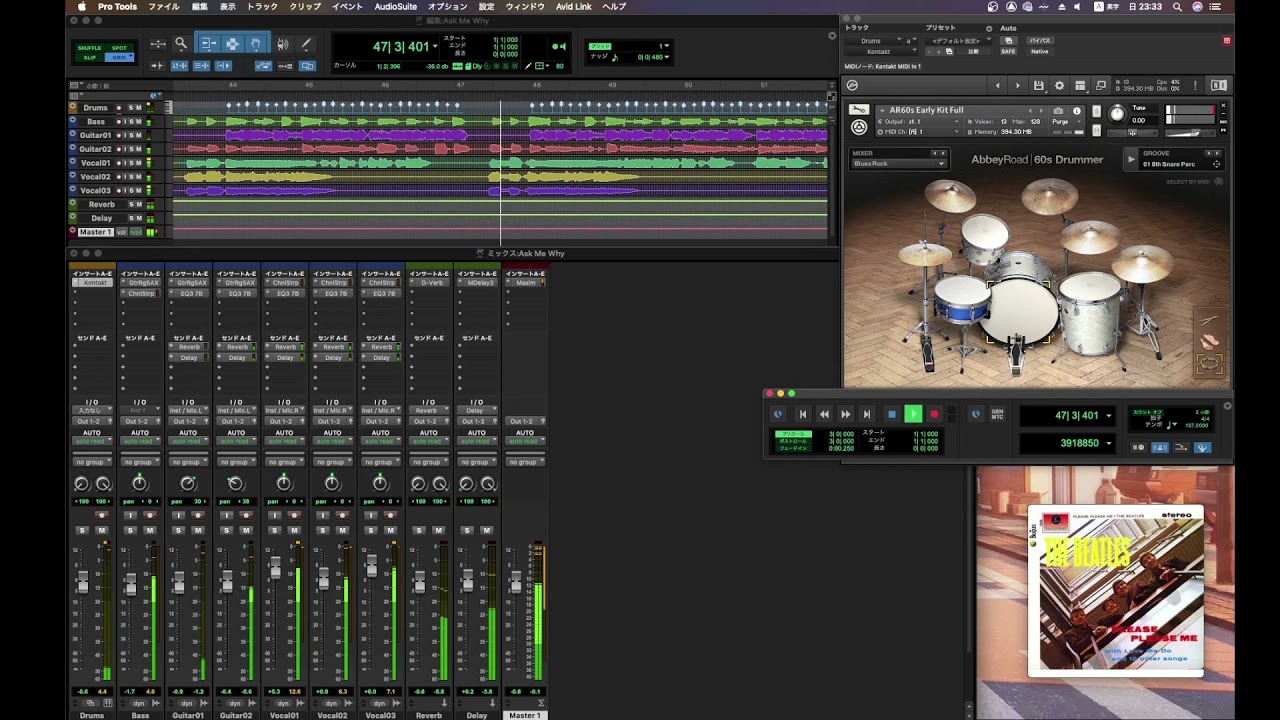Screen dimensions: 1280x720
Task: Select the Pencil tool
Action: point(306,44)
